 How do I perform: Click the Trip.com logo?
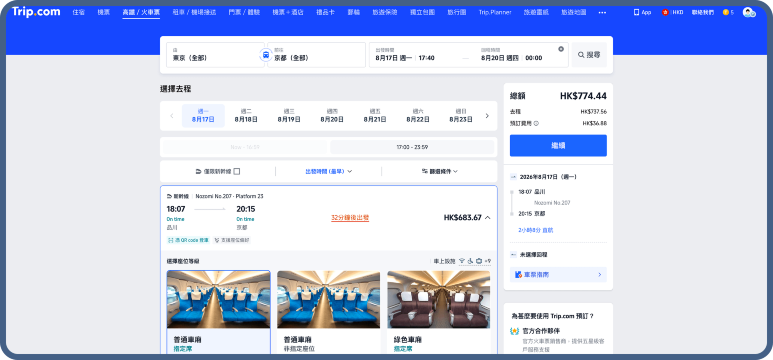pyautogui.click(x=36, y=12)
